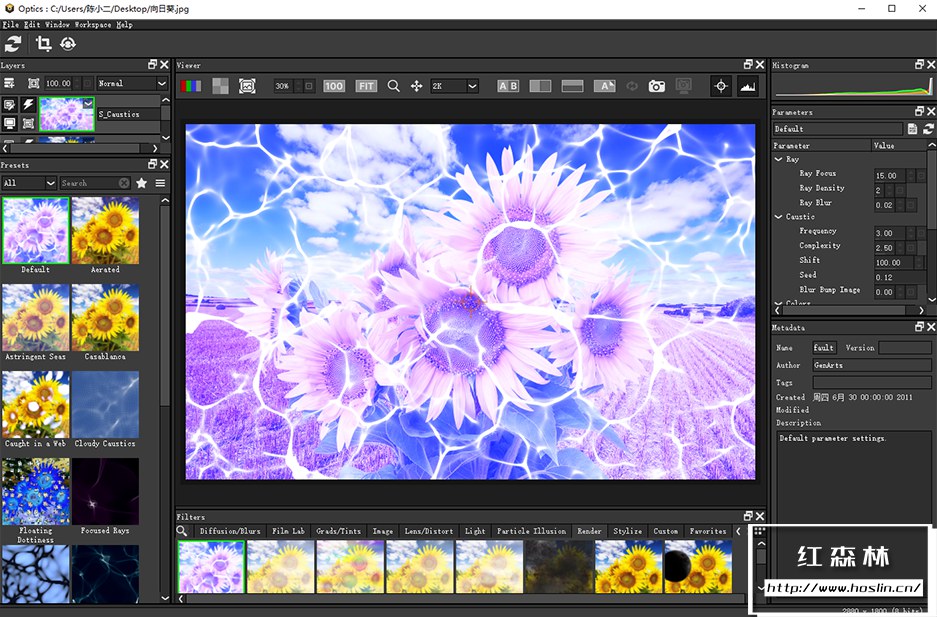This screenshot has width=937, height=617.
Task: Collapse the Caustic parameter group
Action: coord(779,216)
